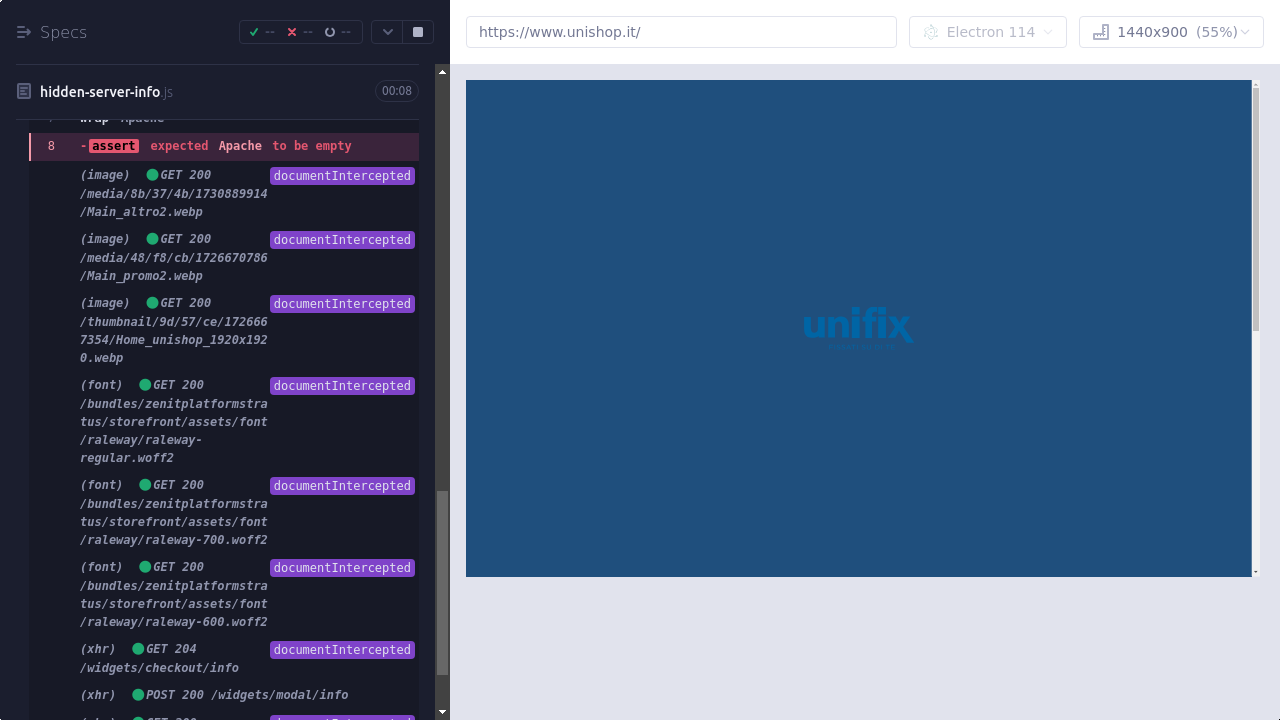Click the 00:08 test duration badge
This screenshot has width=1280, height=720.
click(x=396, y=91)
